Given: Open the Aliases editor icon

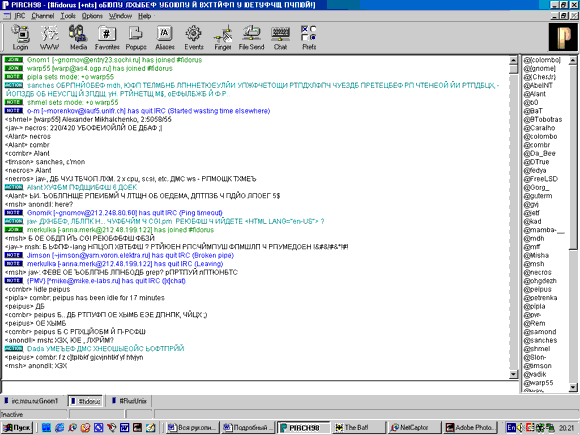Looking at the screenshot, I should [165, 37].
